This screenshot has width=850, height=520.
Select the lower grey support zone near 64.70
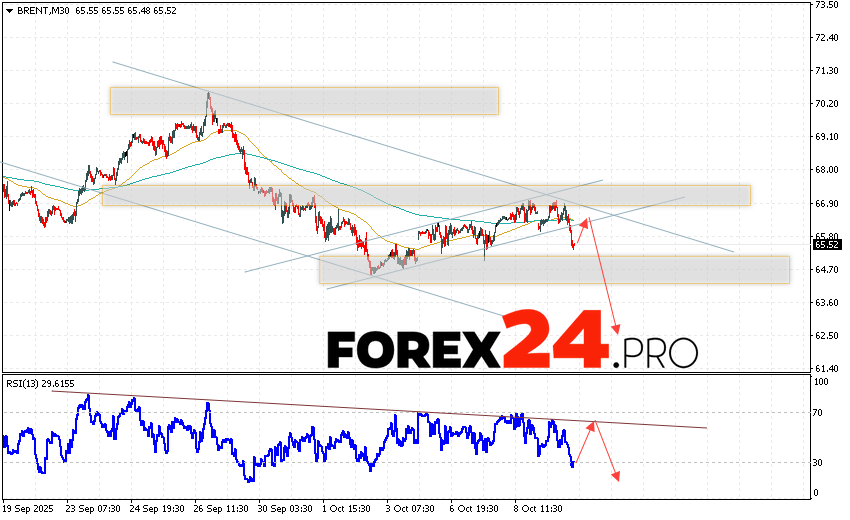point(553,270)
